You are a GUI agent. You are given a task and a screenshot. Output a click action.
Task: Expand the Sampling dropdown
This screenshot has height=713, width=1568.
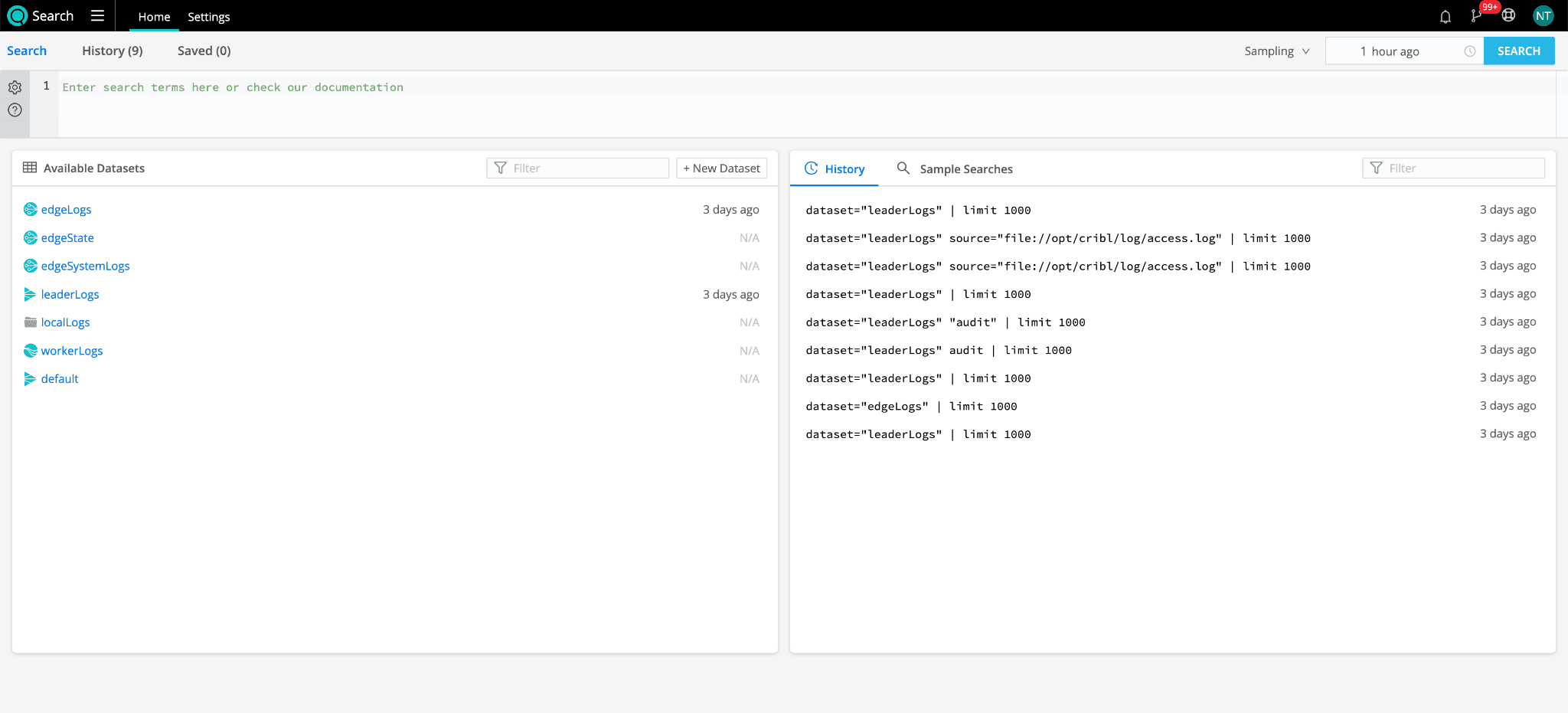coord(1276,51)
